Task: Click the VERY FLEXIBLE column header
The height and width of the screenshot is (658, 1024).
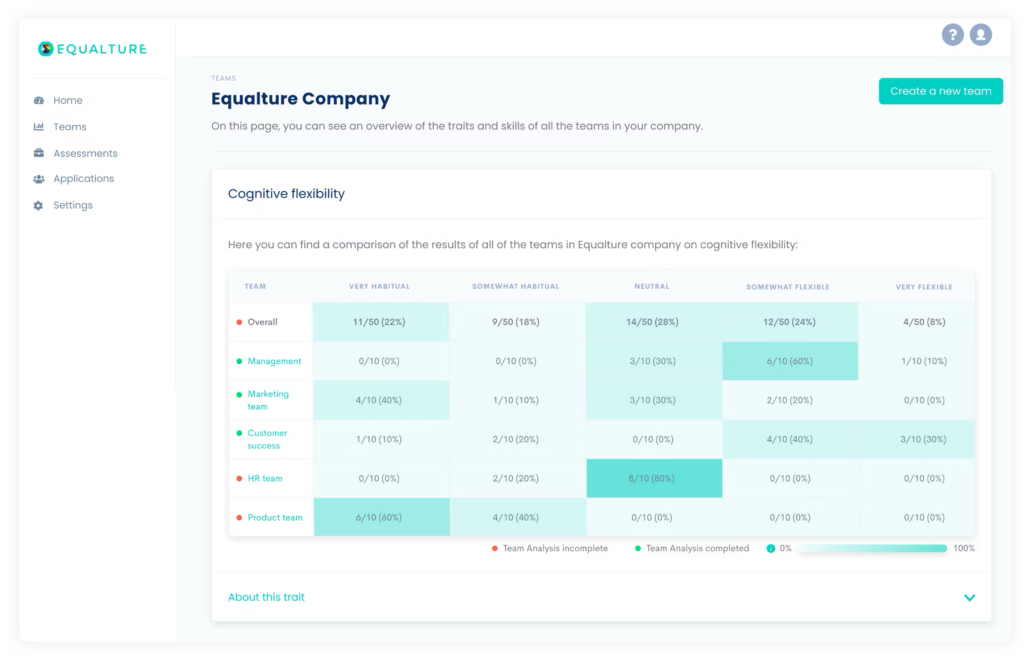Action: click(x=922, y=286)
